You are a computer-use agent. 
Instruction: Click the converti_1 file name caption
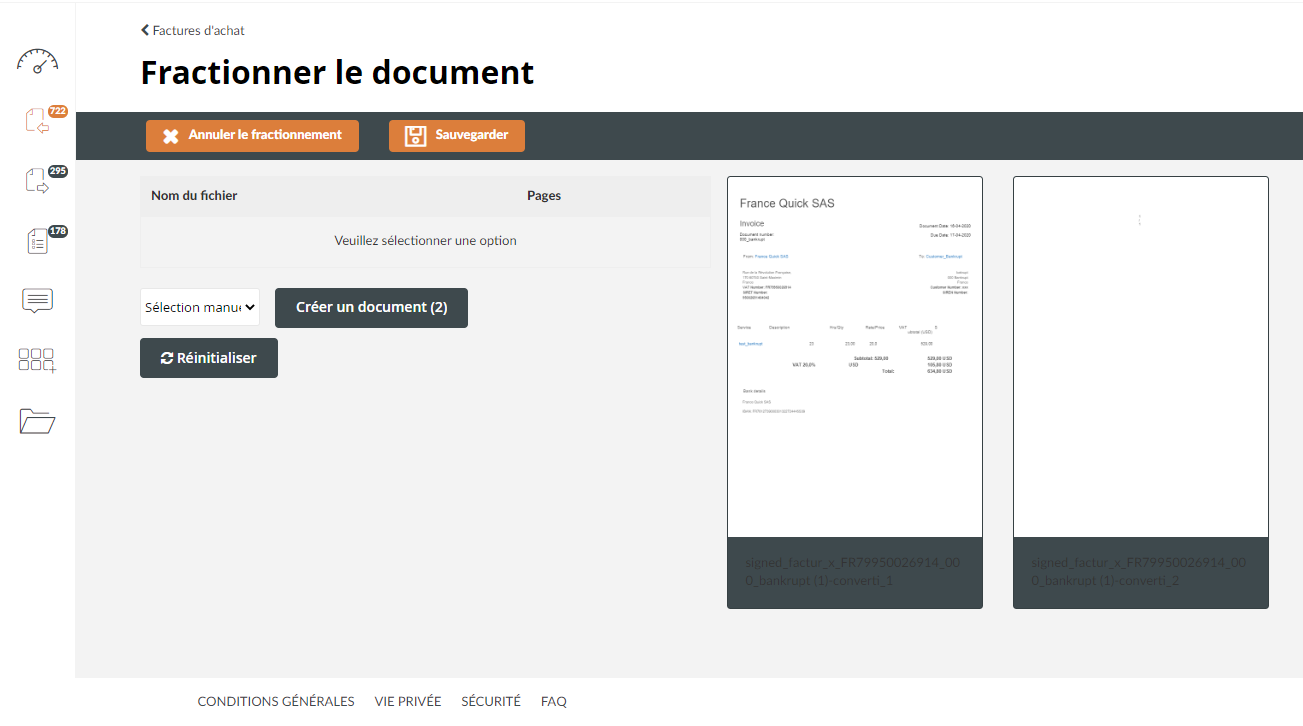pos(853,572)
